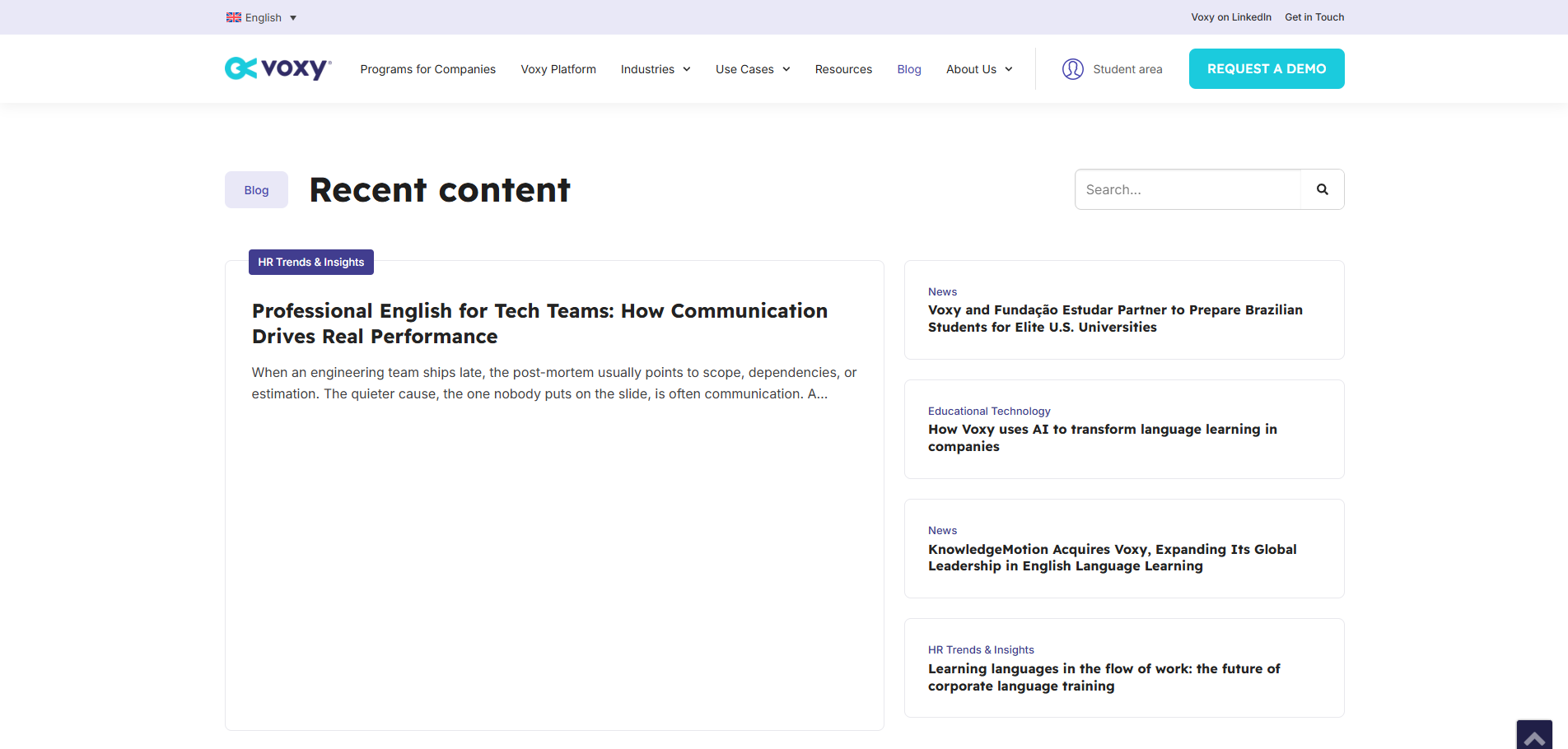1568x749 pixels.
Task: Click the search magnifier icon
Action: point(1322,189)
